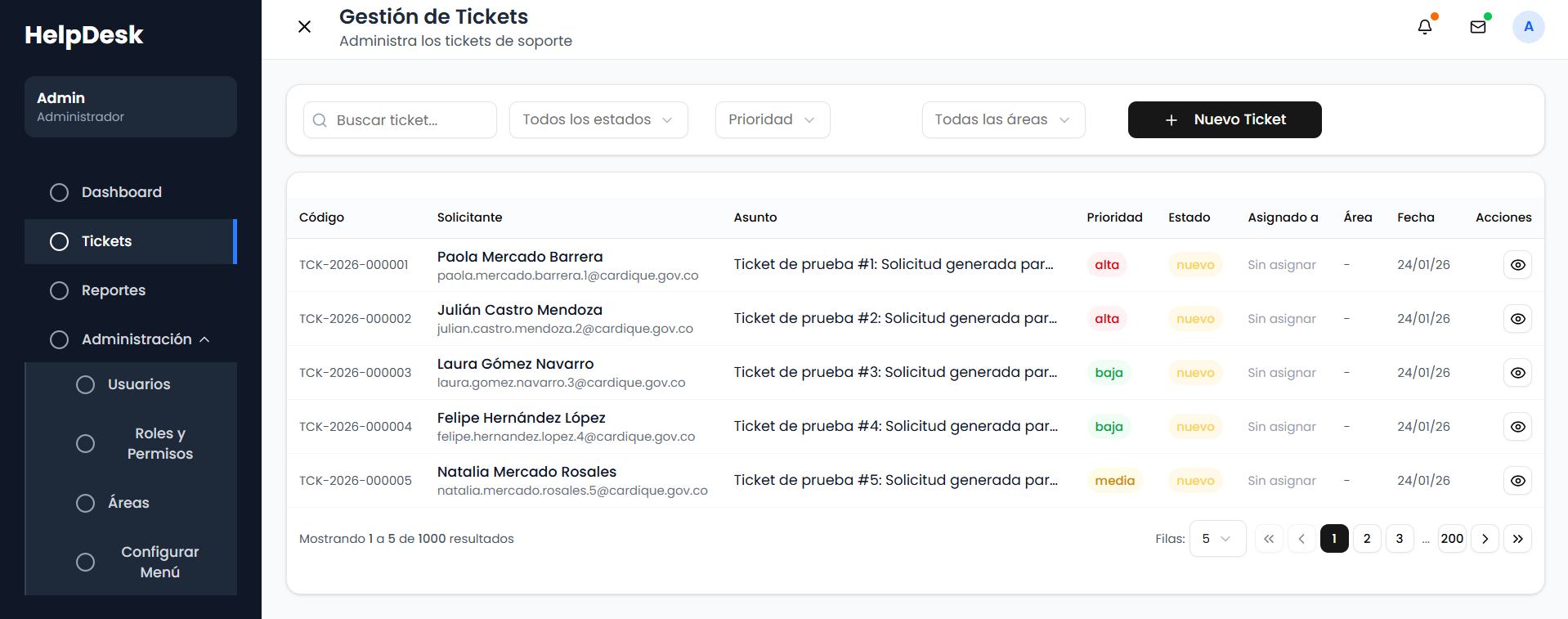Open the Todas las áreas dropdown
Viewport: 1568px width, 619px height.
(x=1003, y=120)
